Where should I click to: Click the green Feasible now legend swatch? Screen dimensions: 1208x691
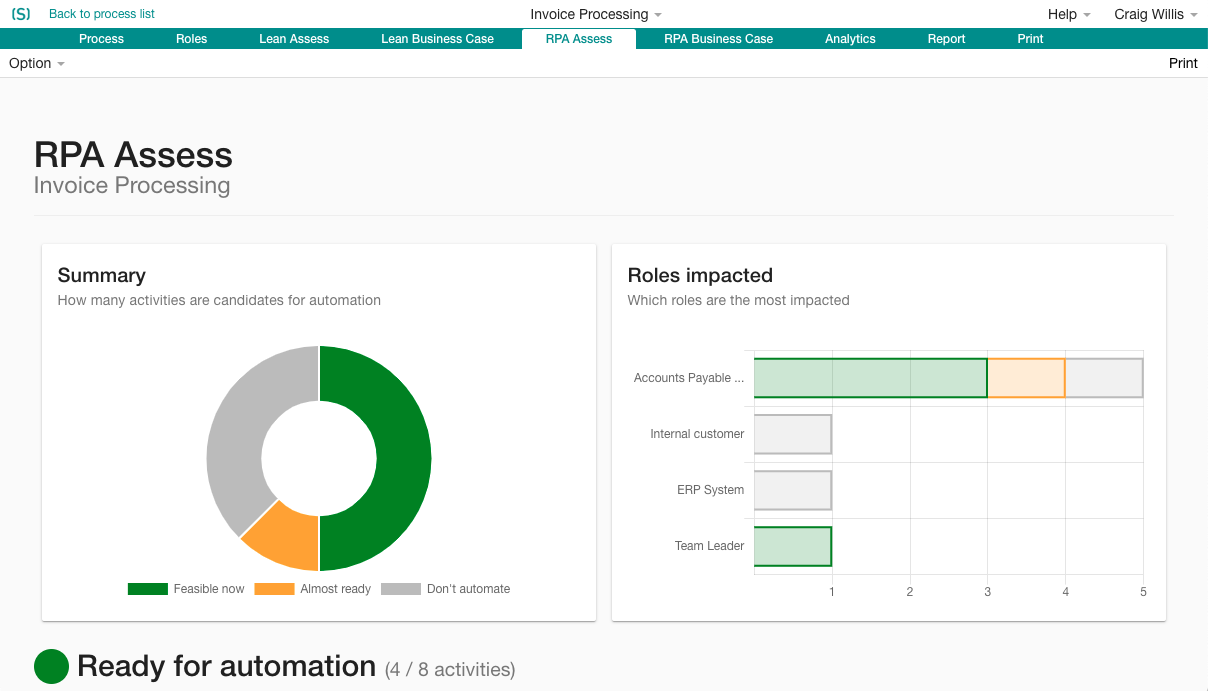coord(147,589)
